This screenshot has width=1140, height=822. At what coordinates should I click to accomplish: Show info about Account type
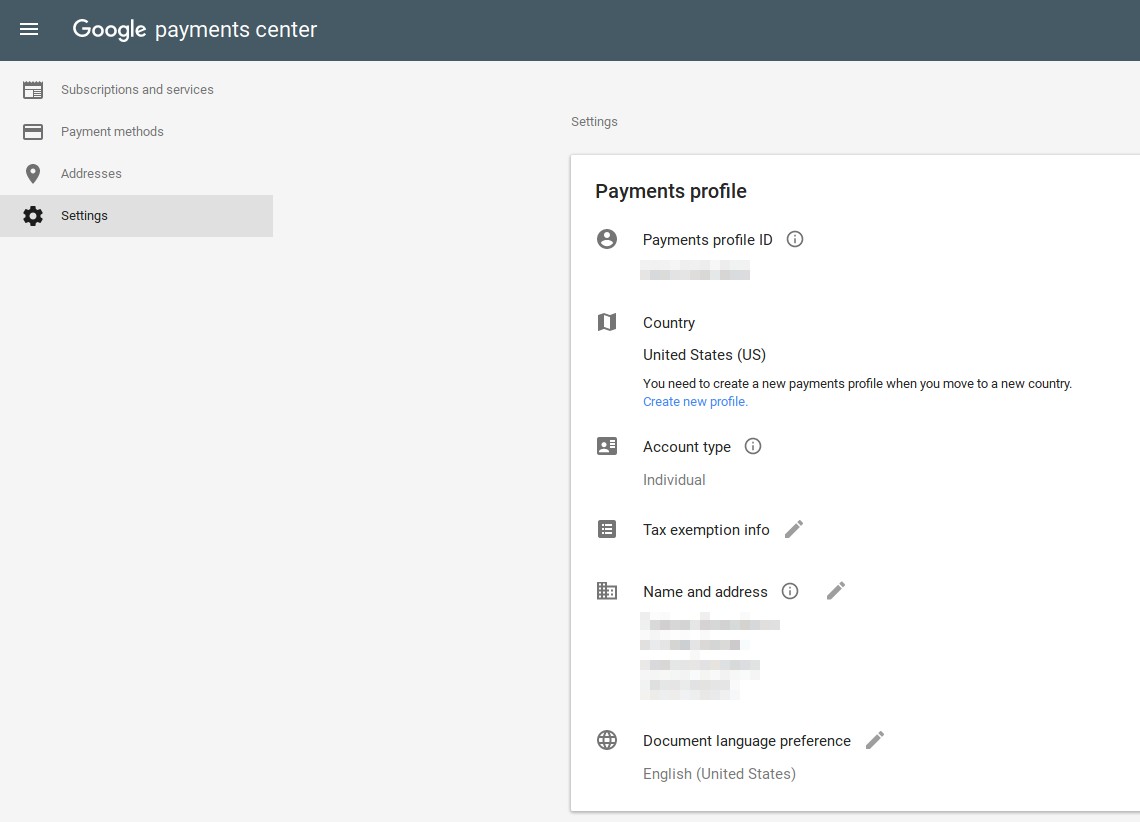point(752,446)
